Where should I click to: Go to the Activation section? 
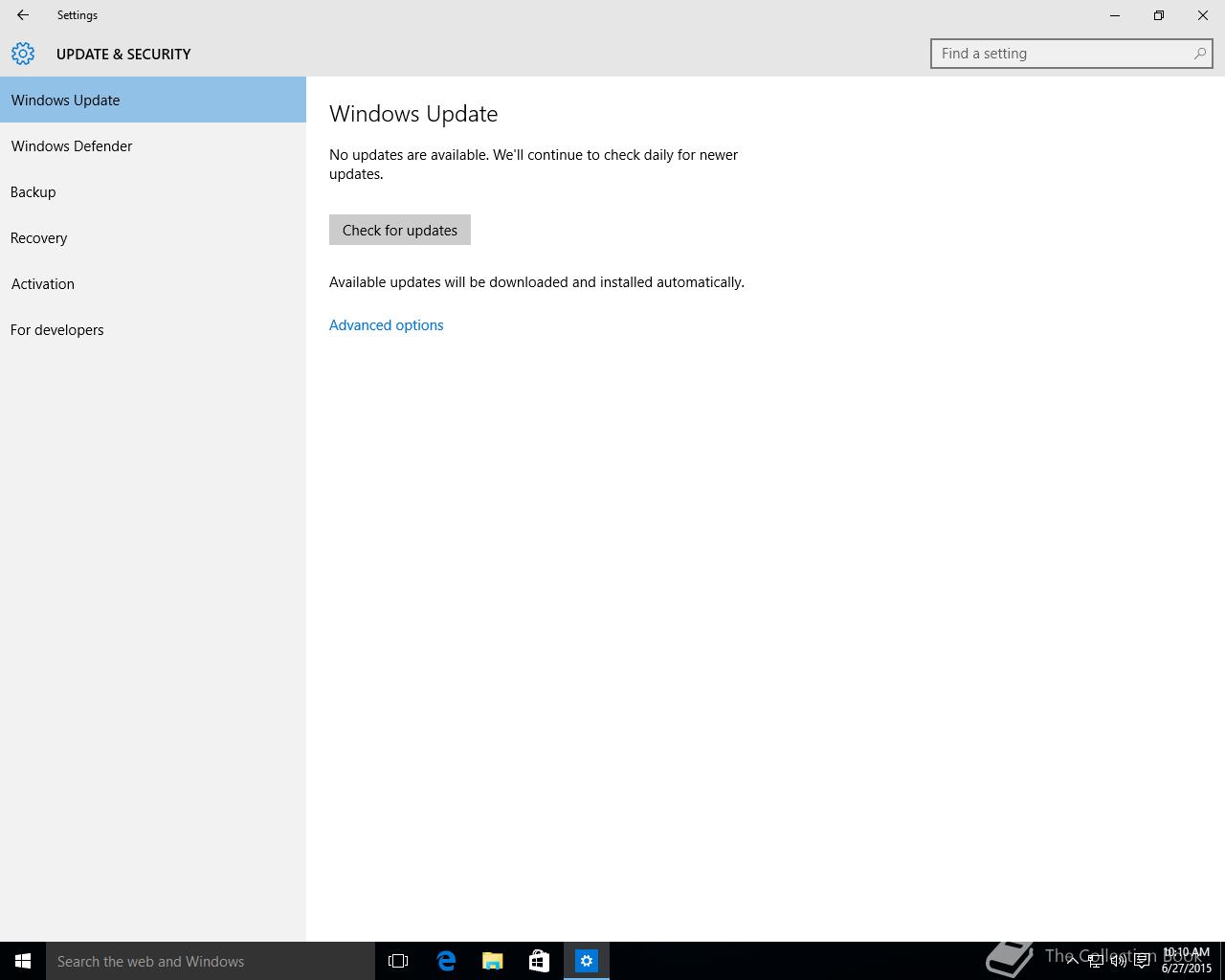point(153,283)
